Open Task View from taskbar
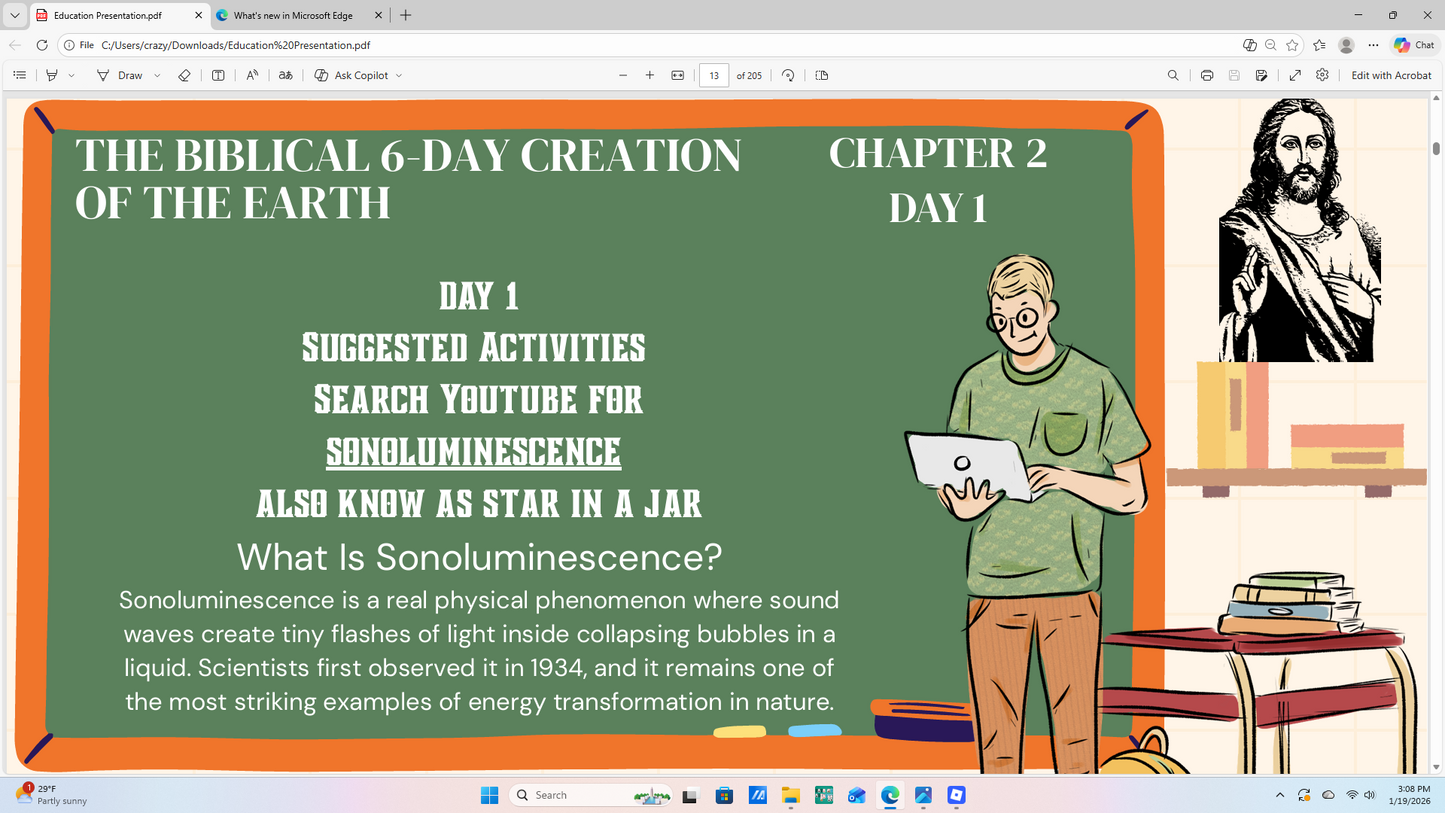Image resolution: width=1445 pixels, height=813 pixels. [x=690, y=795]
